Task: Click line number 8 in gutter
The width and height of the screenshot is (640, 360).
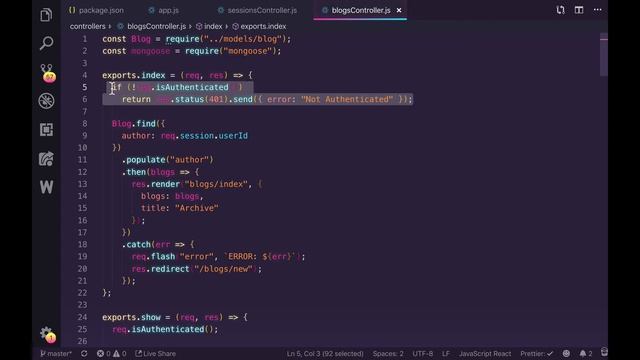Action: coord(84,123)
